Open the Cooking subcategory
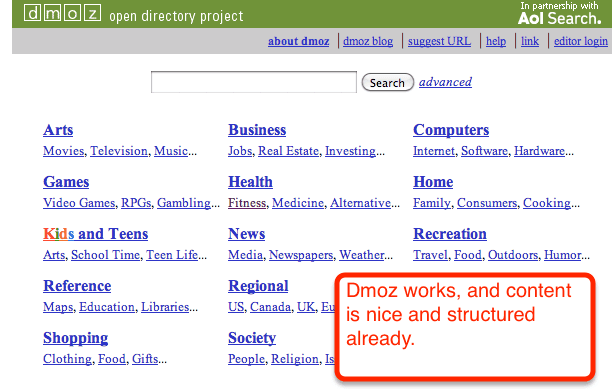This screenshot has width=614, height=389. click(547, 203)
